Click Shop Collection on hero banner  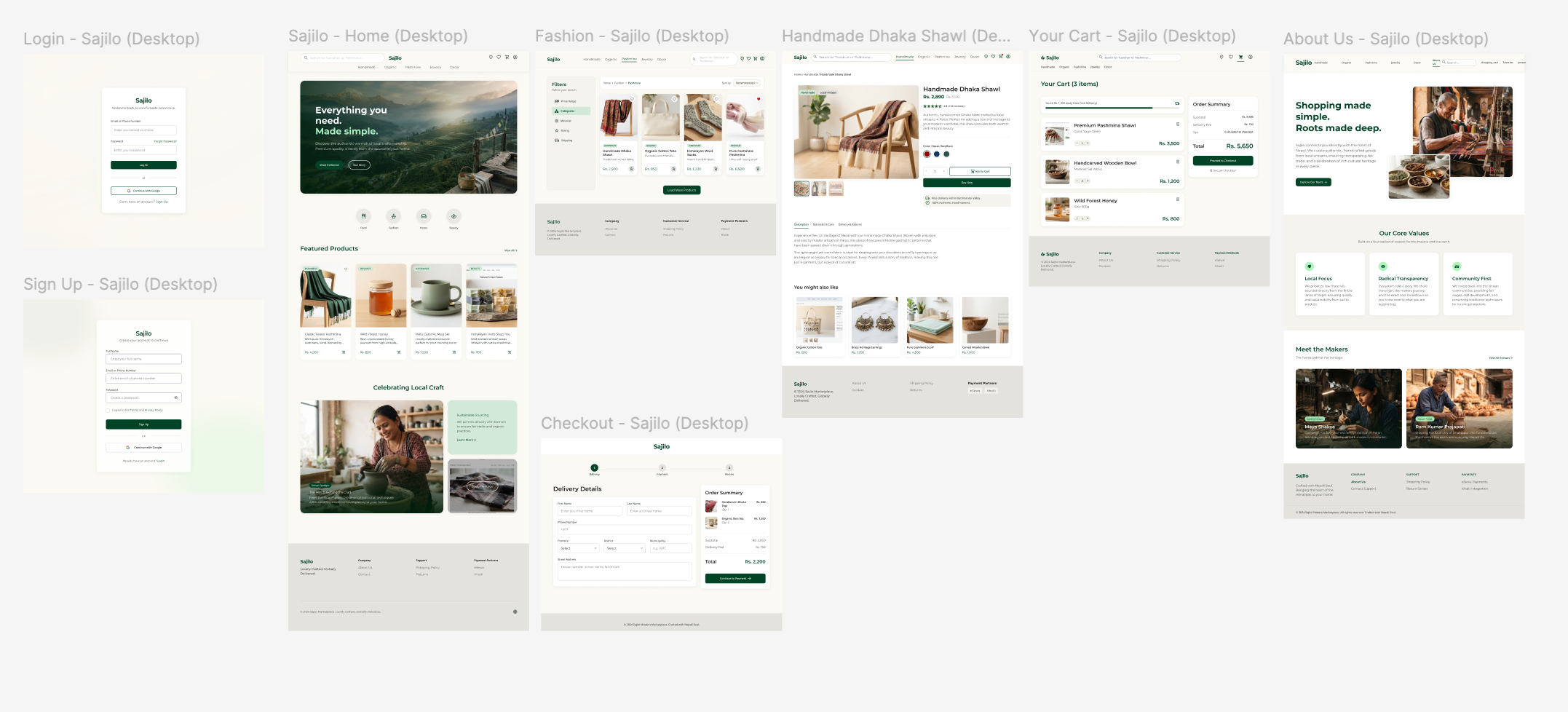click(x=329, y=165)
